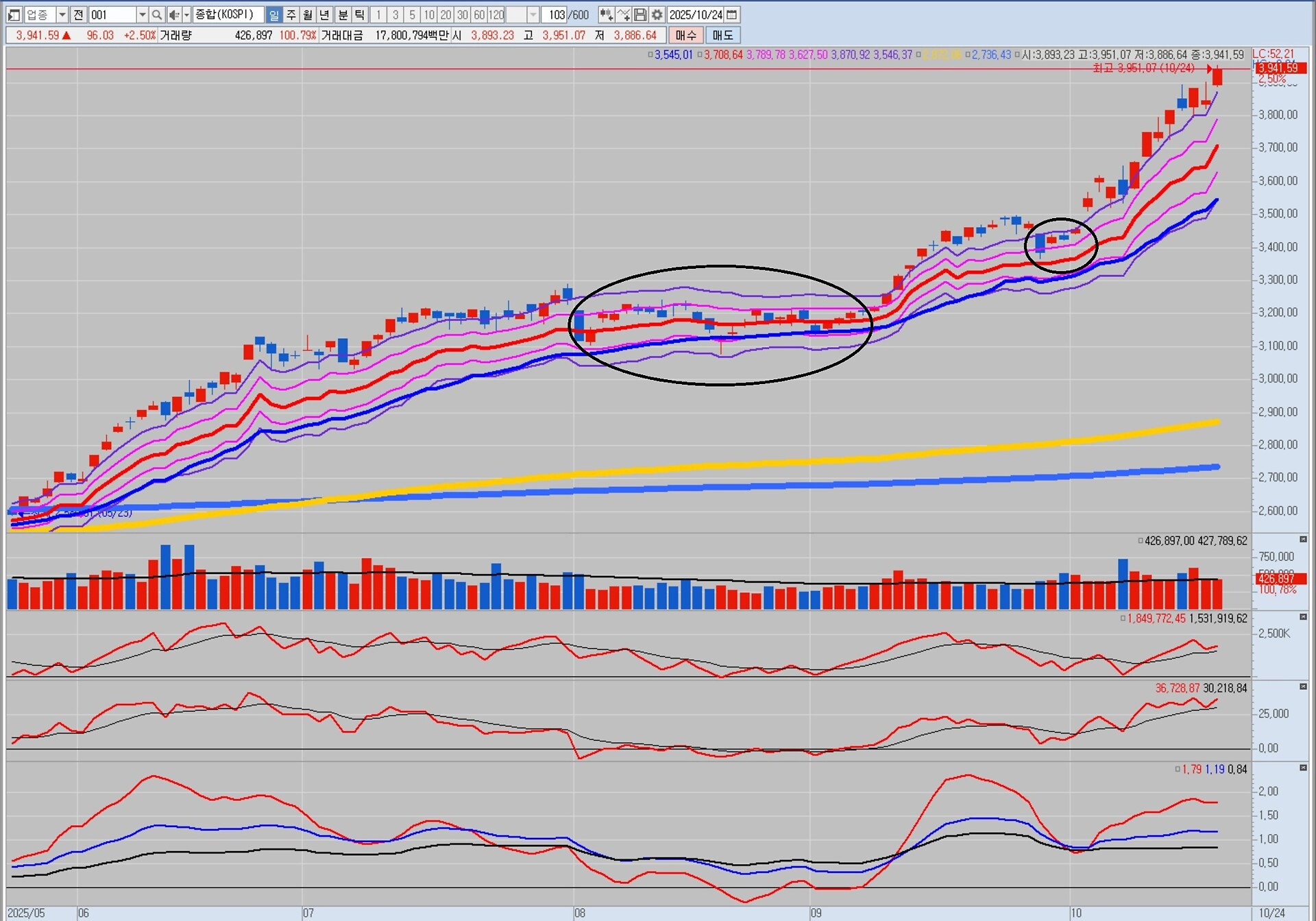Click the speaker sound icon
Image resolution: width=1316 pixels, height=921 pixels.
173,14
